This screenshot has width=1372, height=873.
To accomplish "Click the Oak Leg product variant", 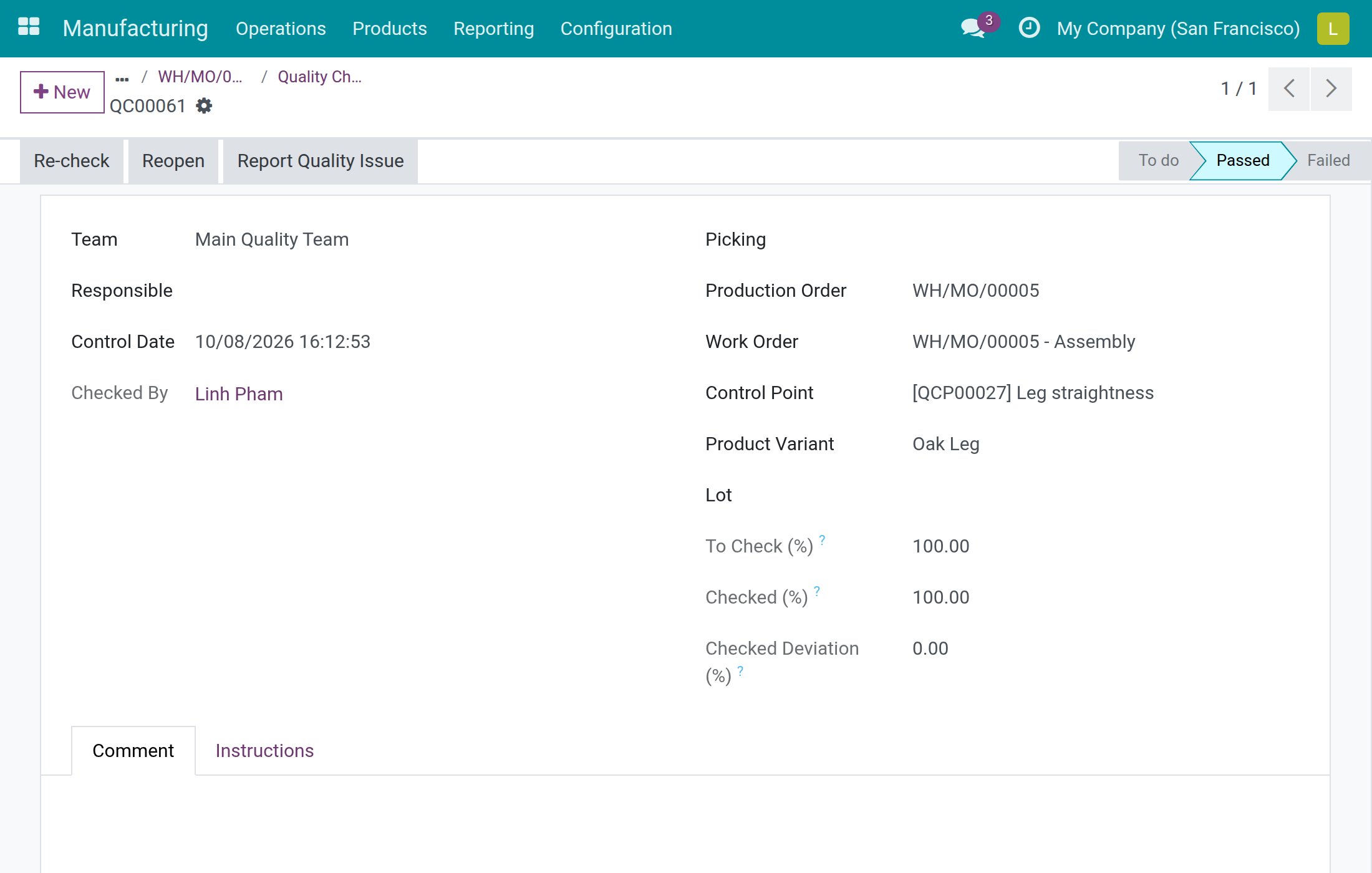I will [x=945, y=444].
